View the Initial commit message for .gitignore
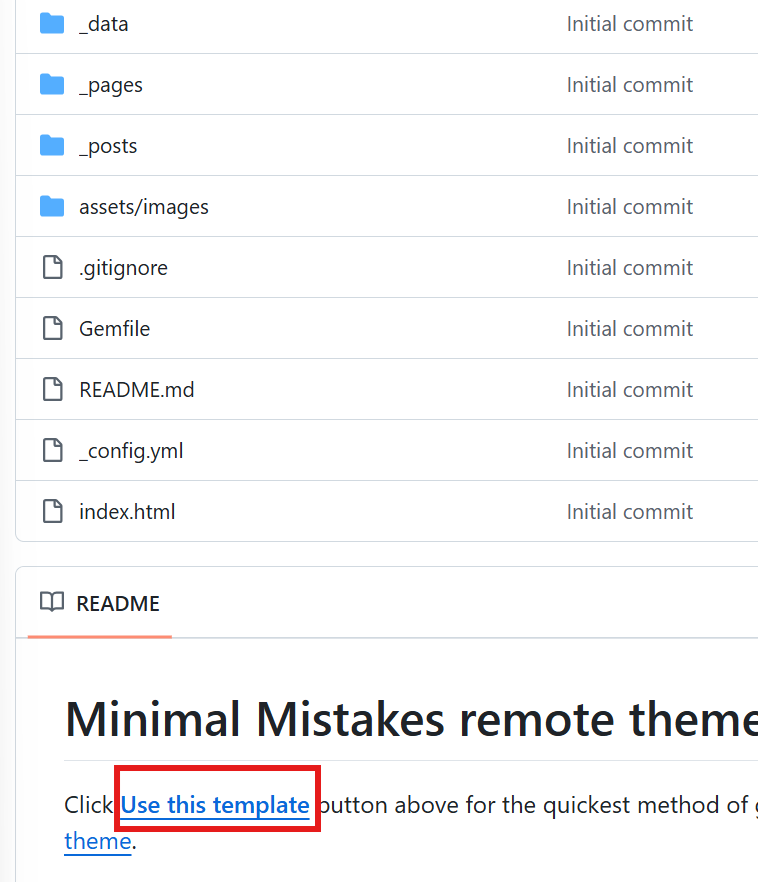Image resolution: width=758 pixels, height=882 pixels. [x=629, y=268]
